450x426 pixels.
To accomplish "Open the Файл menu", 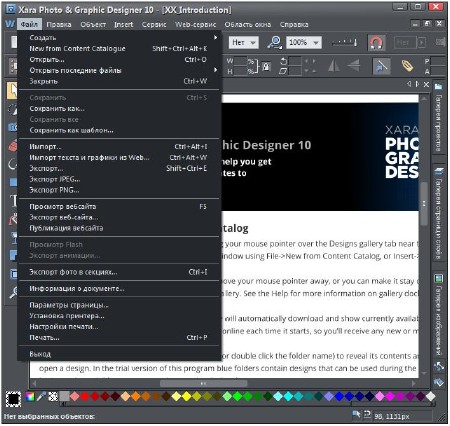I will (29, 24).
